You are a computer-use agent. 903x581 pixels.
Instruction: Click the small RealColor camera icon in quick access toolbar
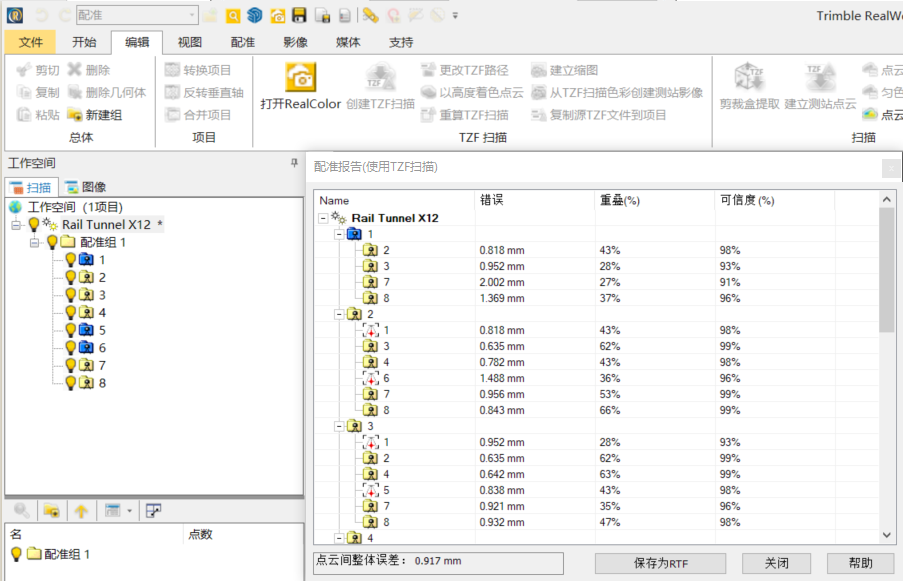pos(277,16)
